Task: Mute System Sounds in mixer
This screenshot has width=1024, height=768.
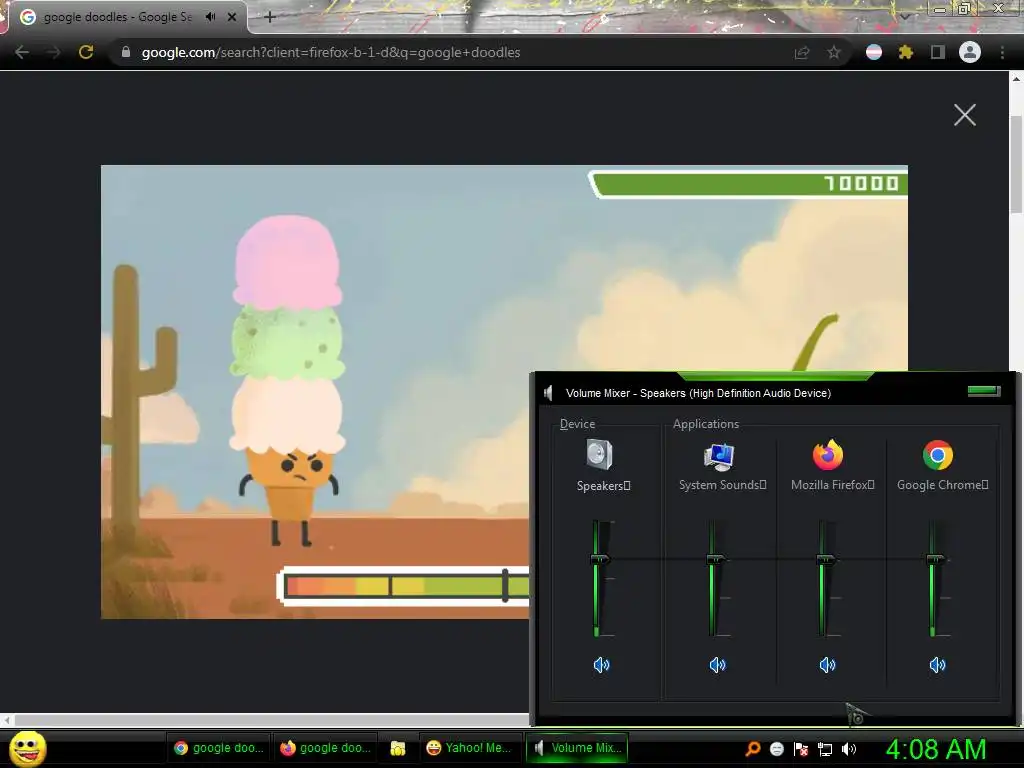Action: pos(717,665)
